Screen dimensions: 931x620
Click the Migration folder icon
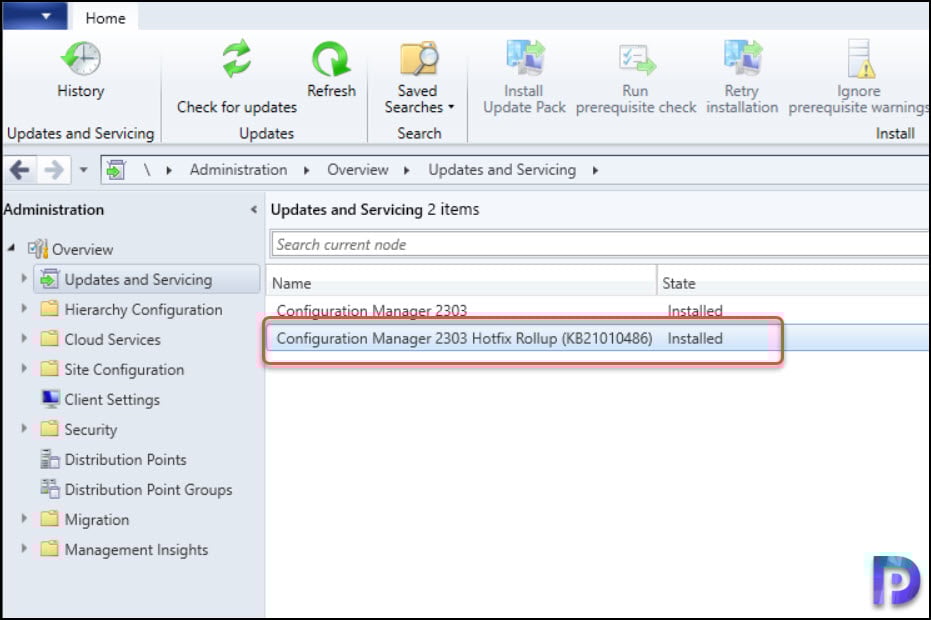tap(49, 518)
